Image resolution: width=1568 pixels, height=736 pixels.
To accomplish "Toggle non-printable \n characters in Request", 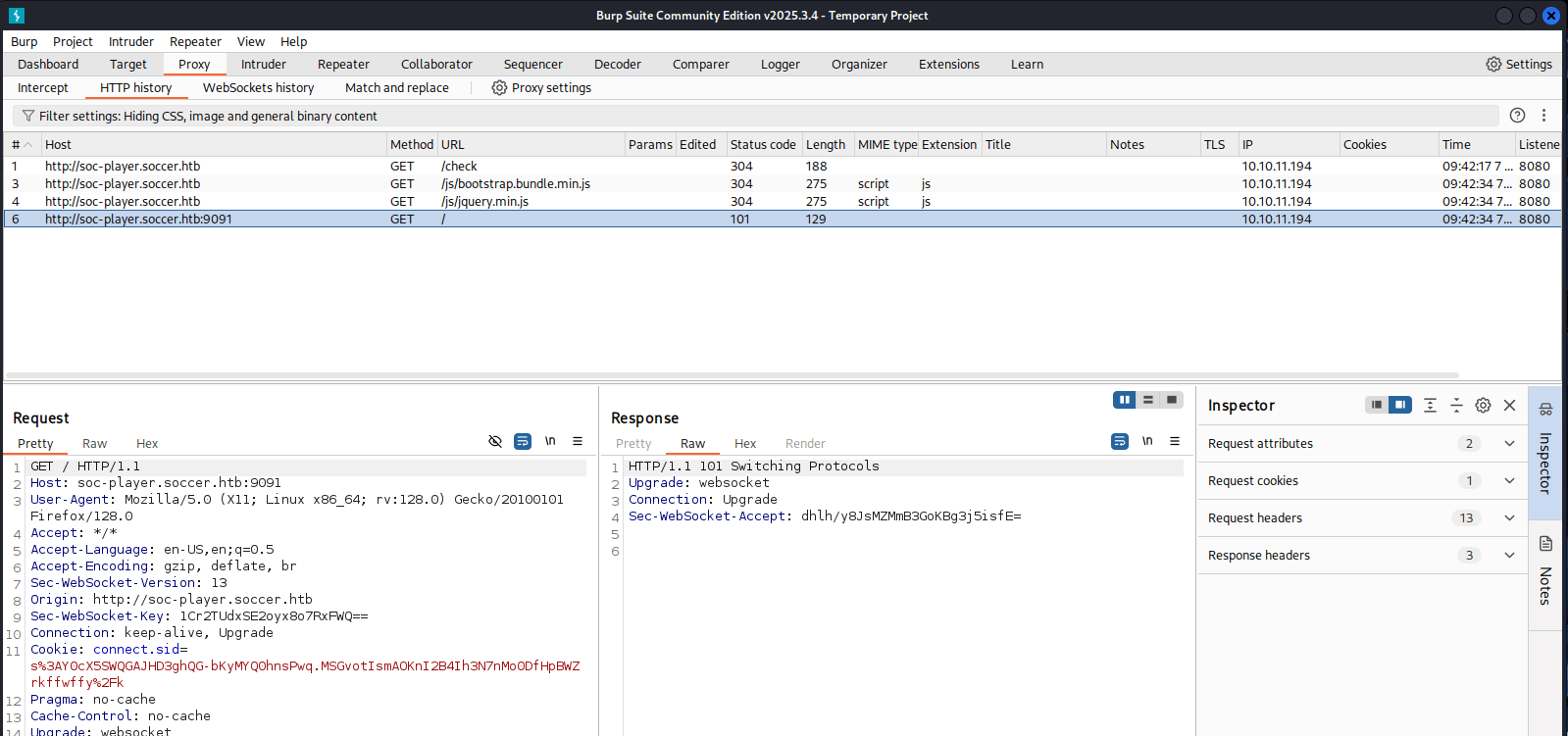I will [x=550, y=441].
